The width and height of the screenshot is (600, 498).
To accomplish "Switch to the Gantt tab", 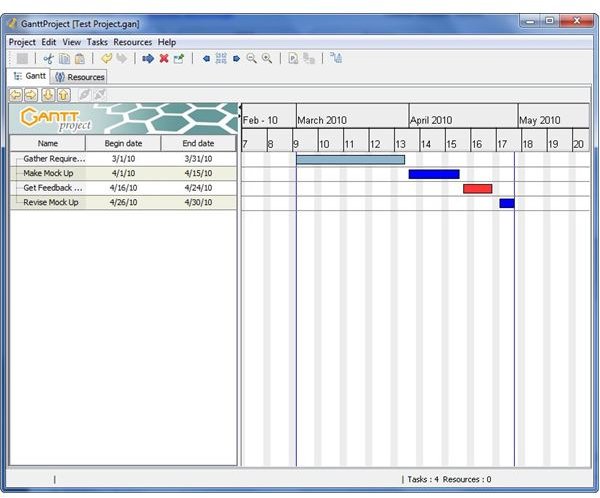I will [x=29, y=76].
